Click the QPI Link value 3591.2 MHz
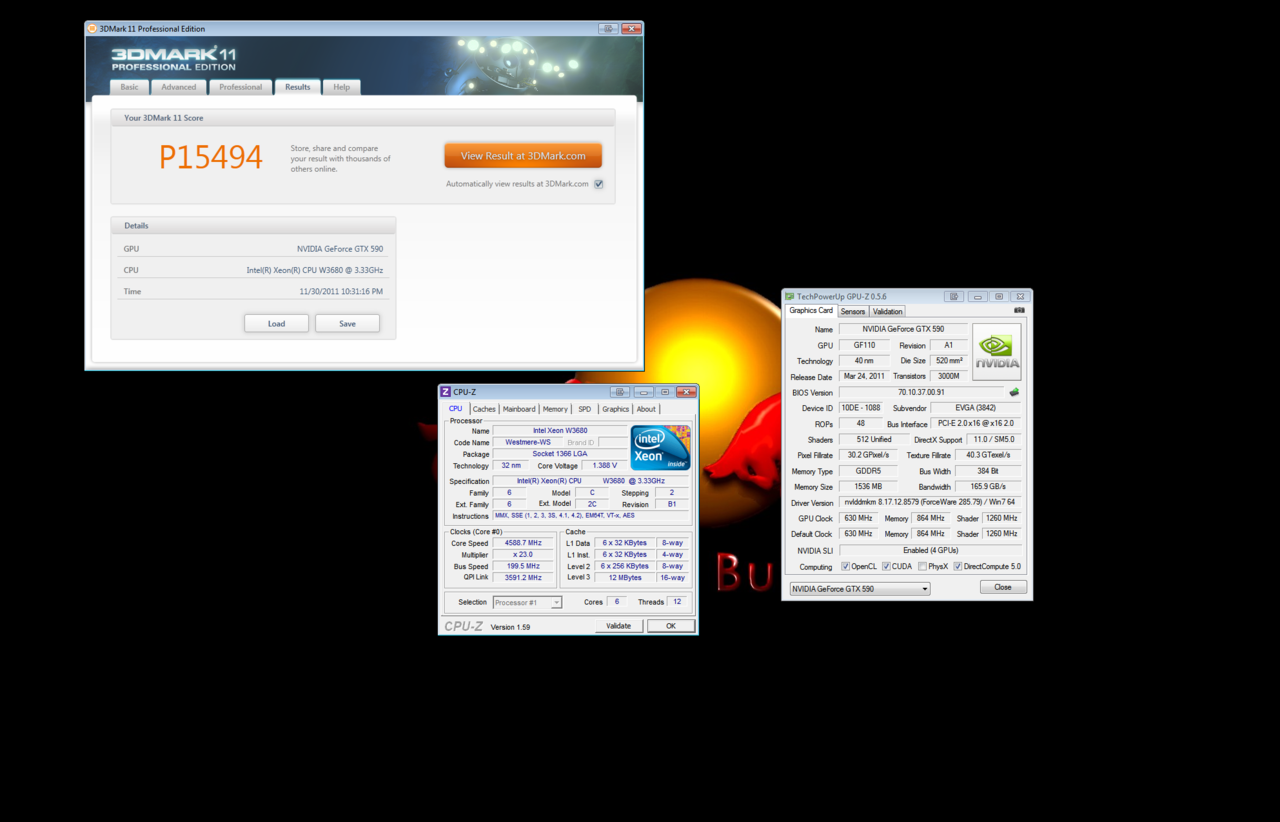This screenshot has width=1280, height=822. click(x=523, y=578)
